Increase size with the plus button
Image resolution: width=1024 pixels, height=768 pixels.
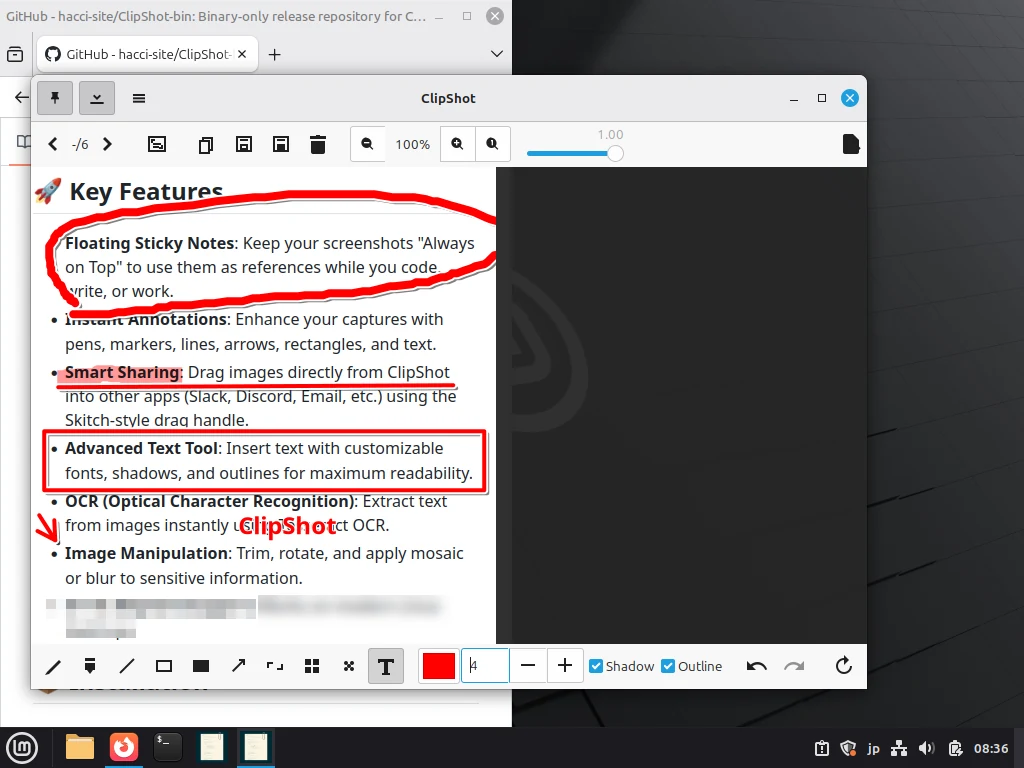click(x=565, y=666)
